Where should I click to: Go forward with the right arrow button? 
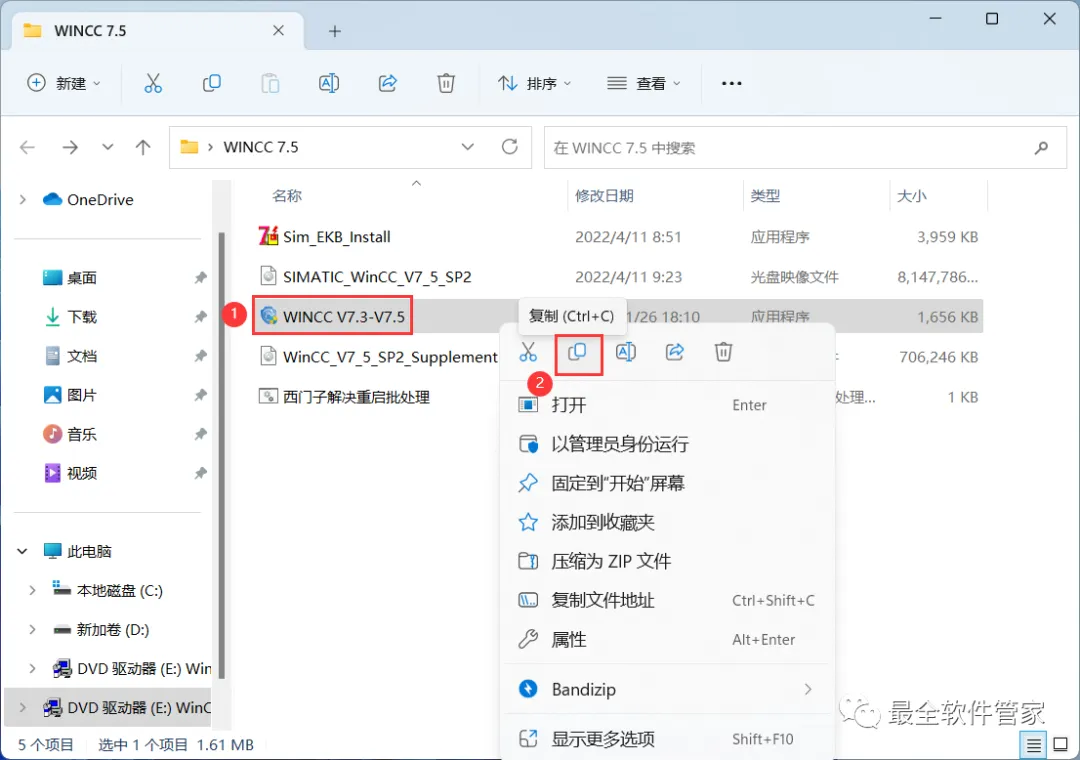click(70, 147)
